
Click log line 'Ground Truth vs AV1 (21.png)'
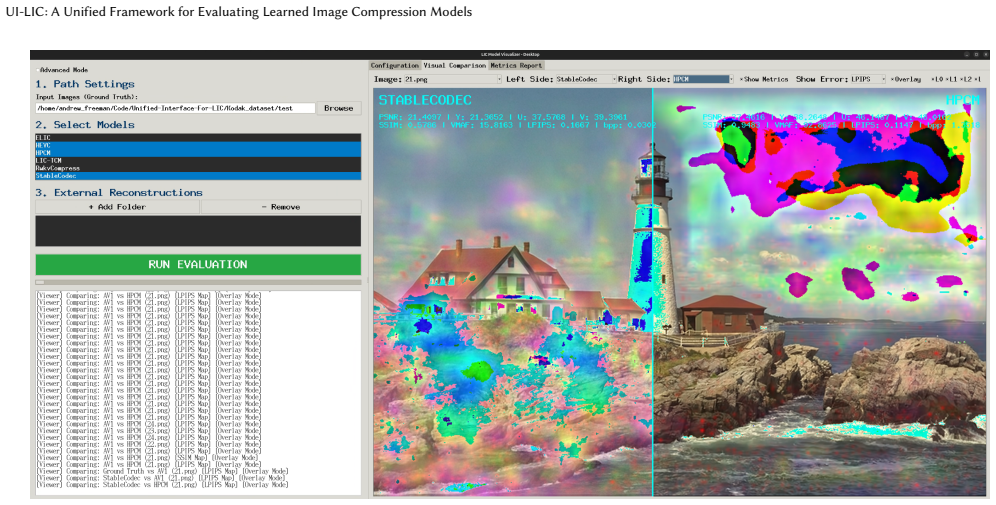click(x=163, y=471)
